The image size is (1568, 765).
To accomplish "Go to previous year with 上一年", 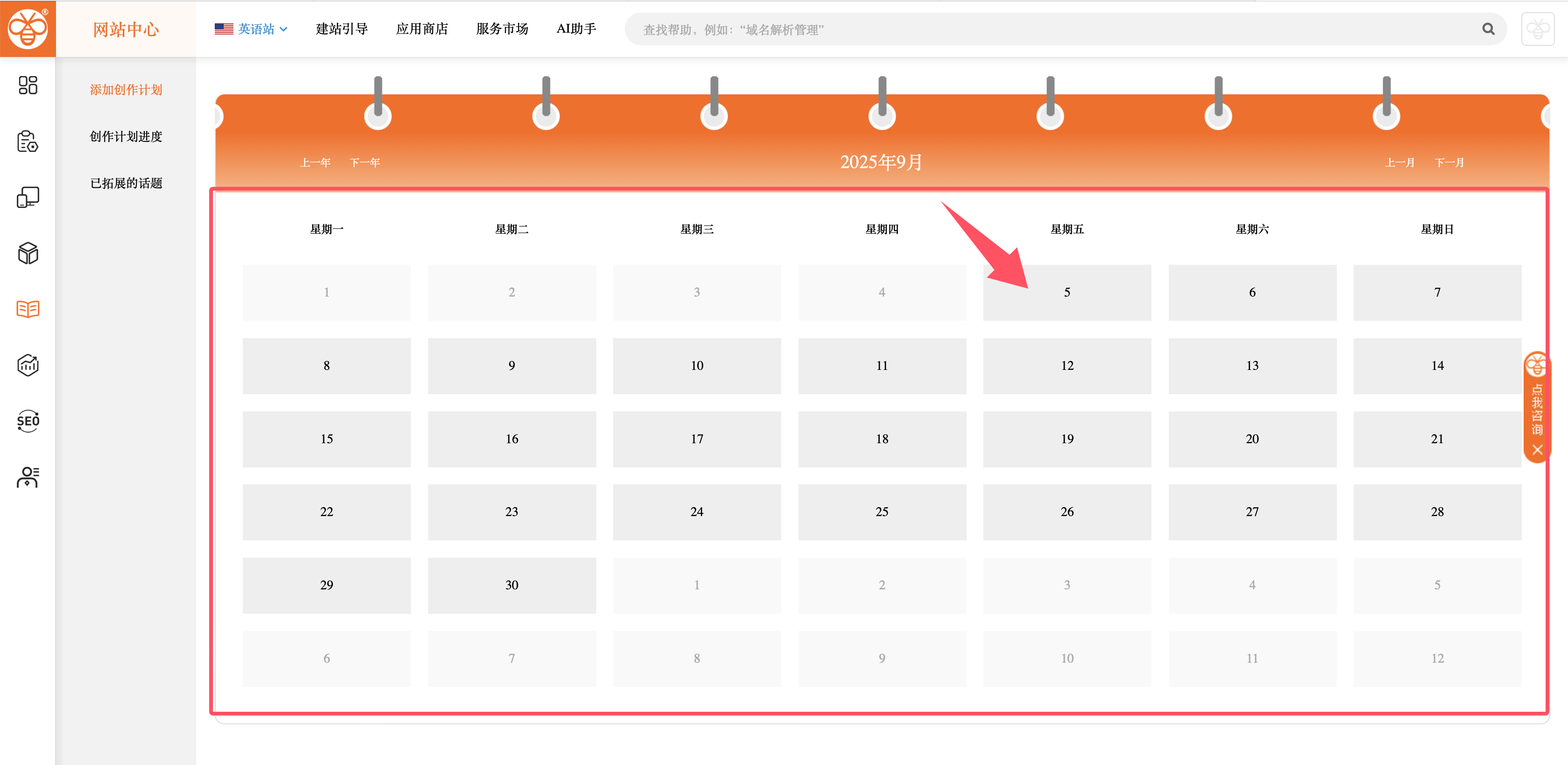I will pos(315,163).
